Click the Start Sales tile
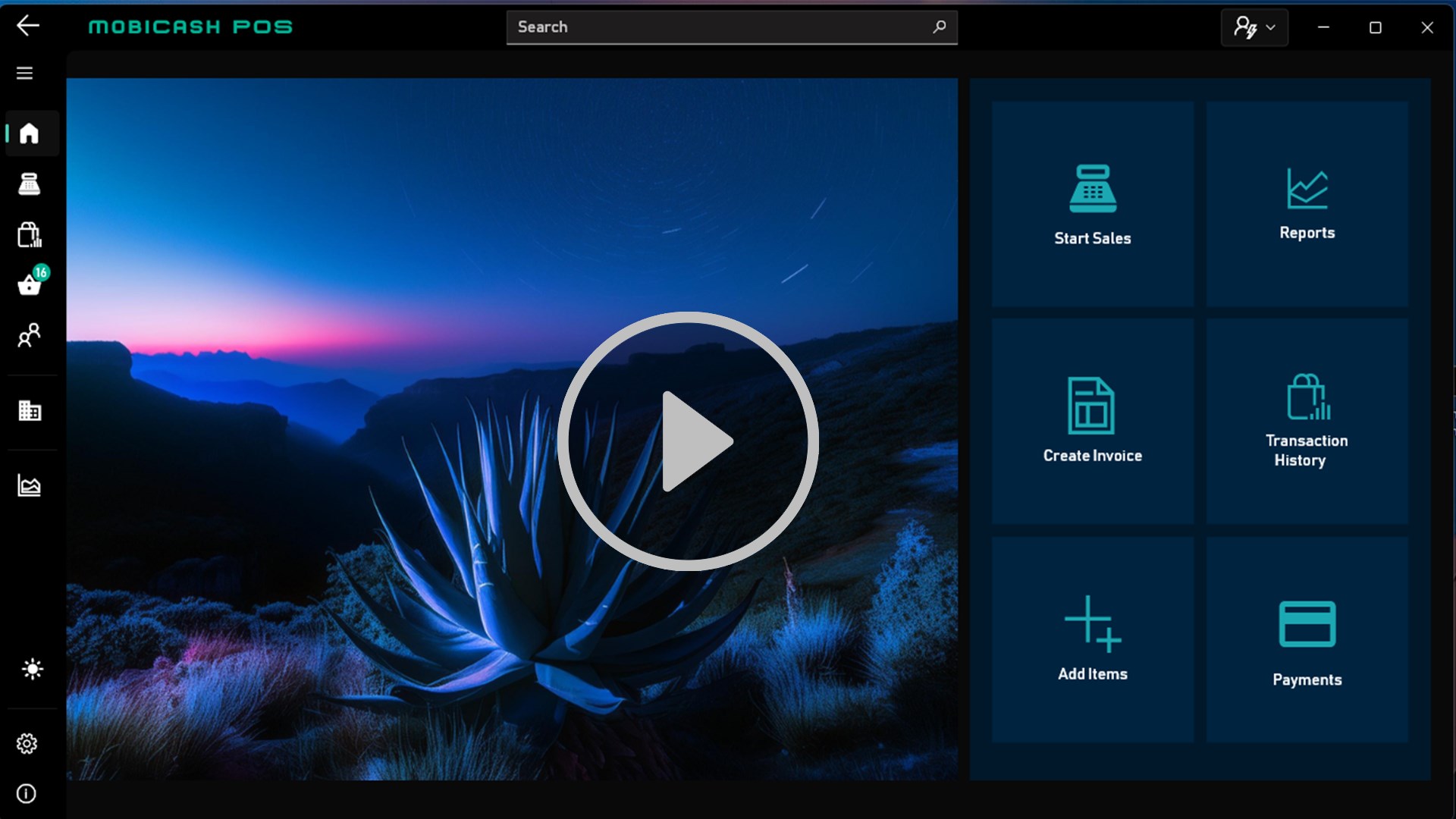Viewport: 1456px width, 819px height. coord(1092,204)
